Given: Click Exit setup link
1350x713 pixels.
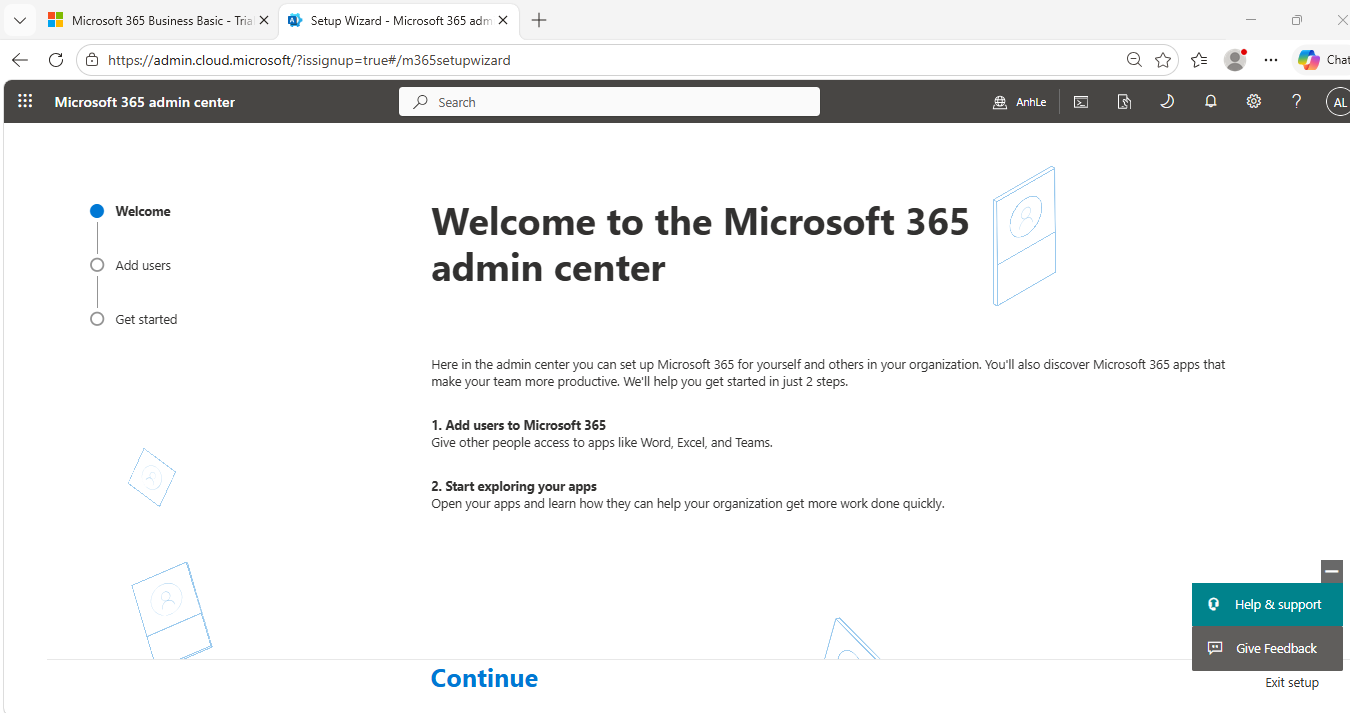Looking at the screenshot, I should tap(1292, 682).
